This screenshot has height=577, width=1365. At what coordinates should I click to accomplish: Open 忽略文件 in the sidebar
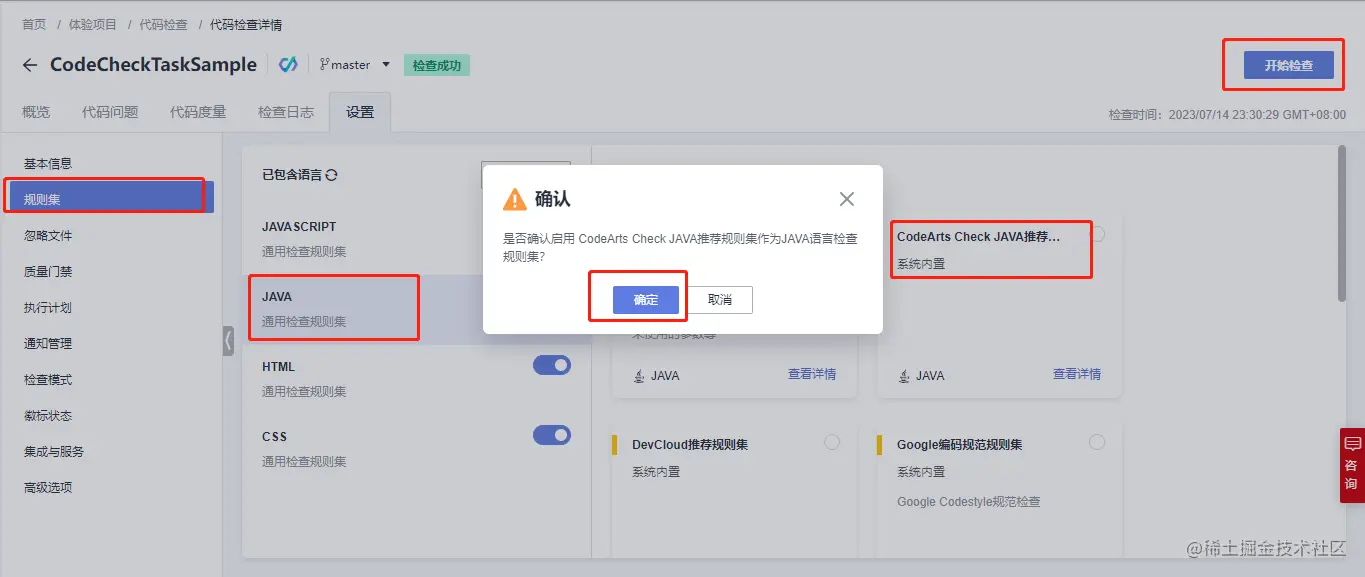[48, 236]
